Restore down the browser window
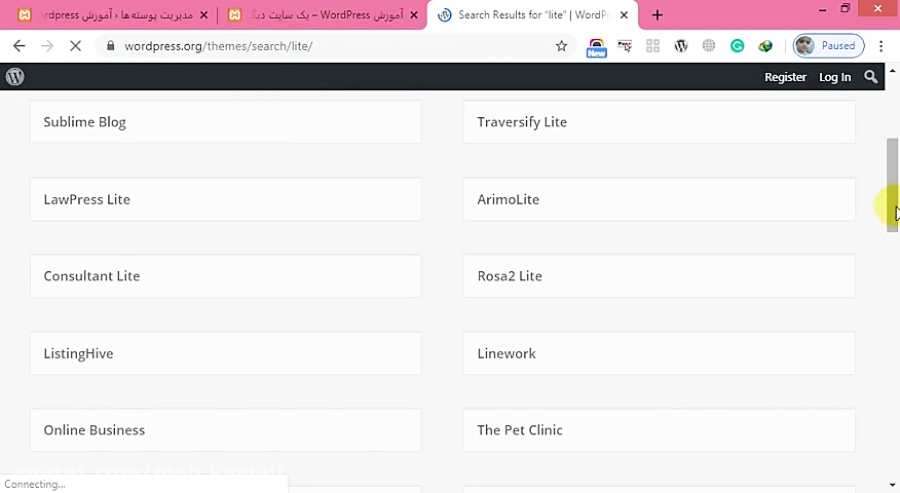The width and height of the screenshot is (900, 493). point(845,9)
